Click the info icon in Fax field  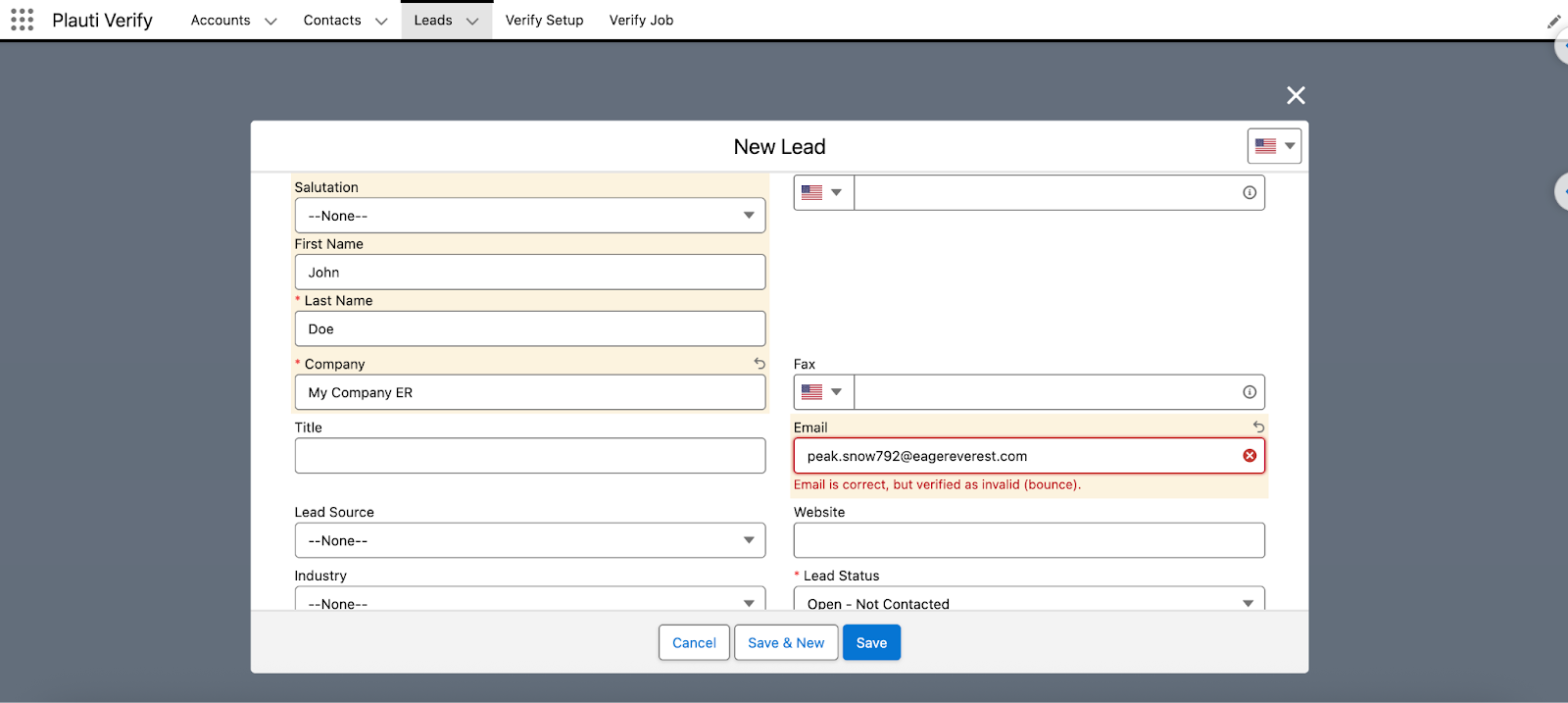pyautogui.click(x=1249, y=392)
